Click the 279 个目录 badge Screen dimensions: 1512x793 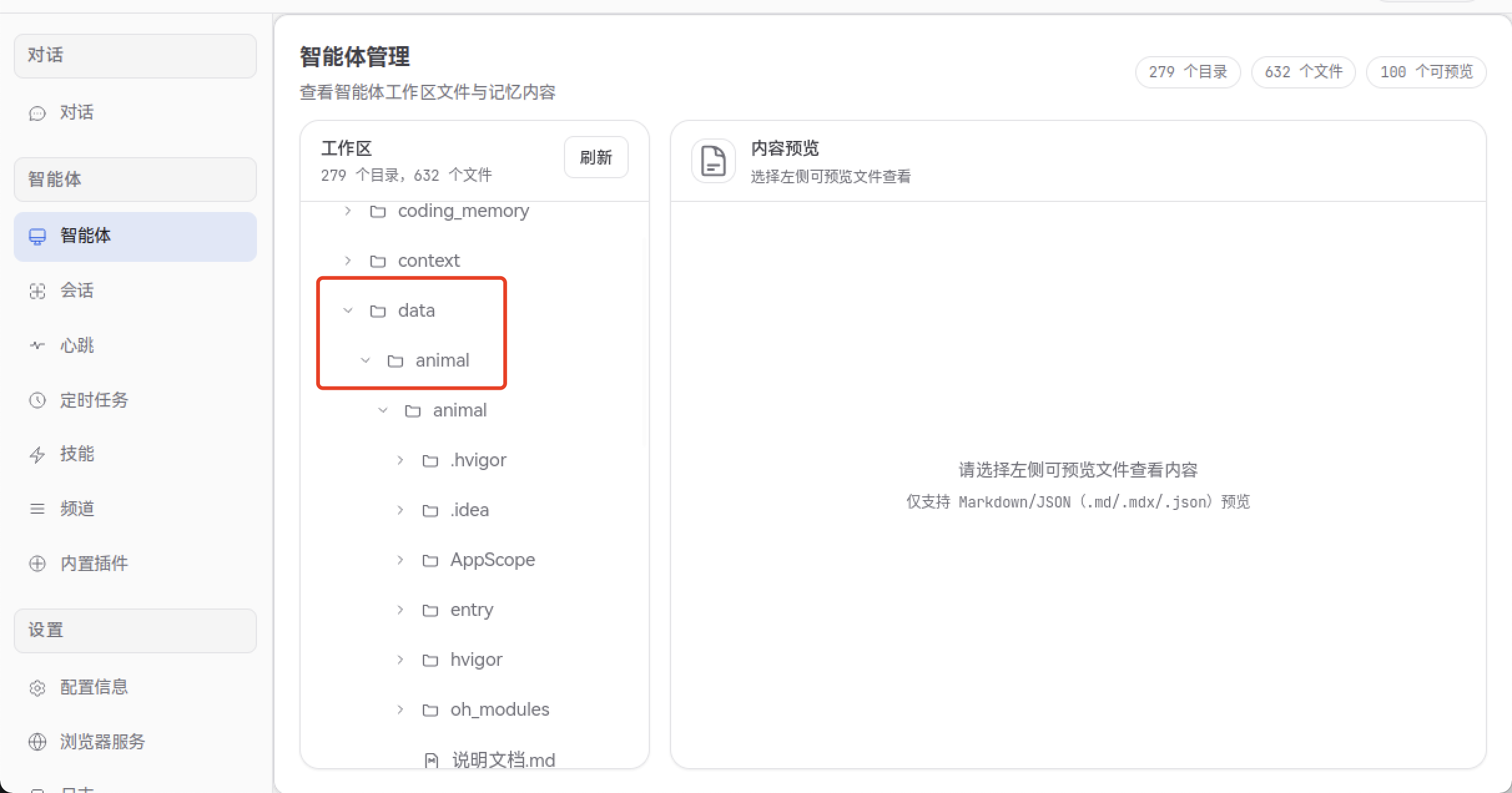[1188, 72]
